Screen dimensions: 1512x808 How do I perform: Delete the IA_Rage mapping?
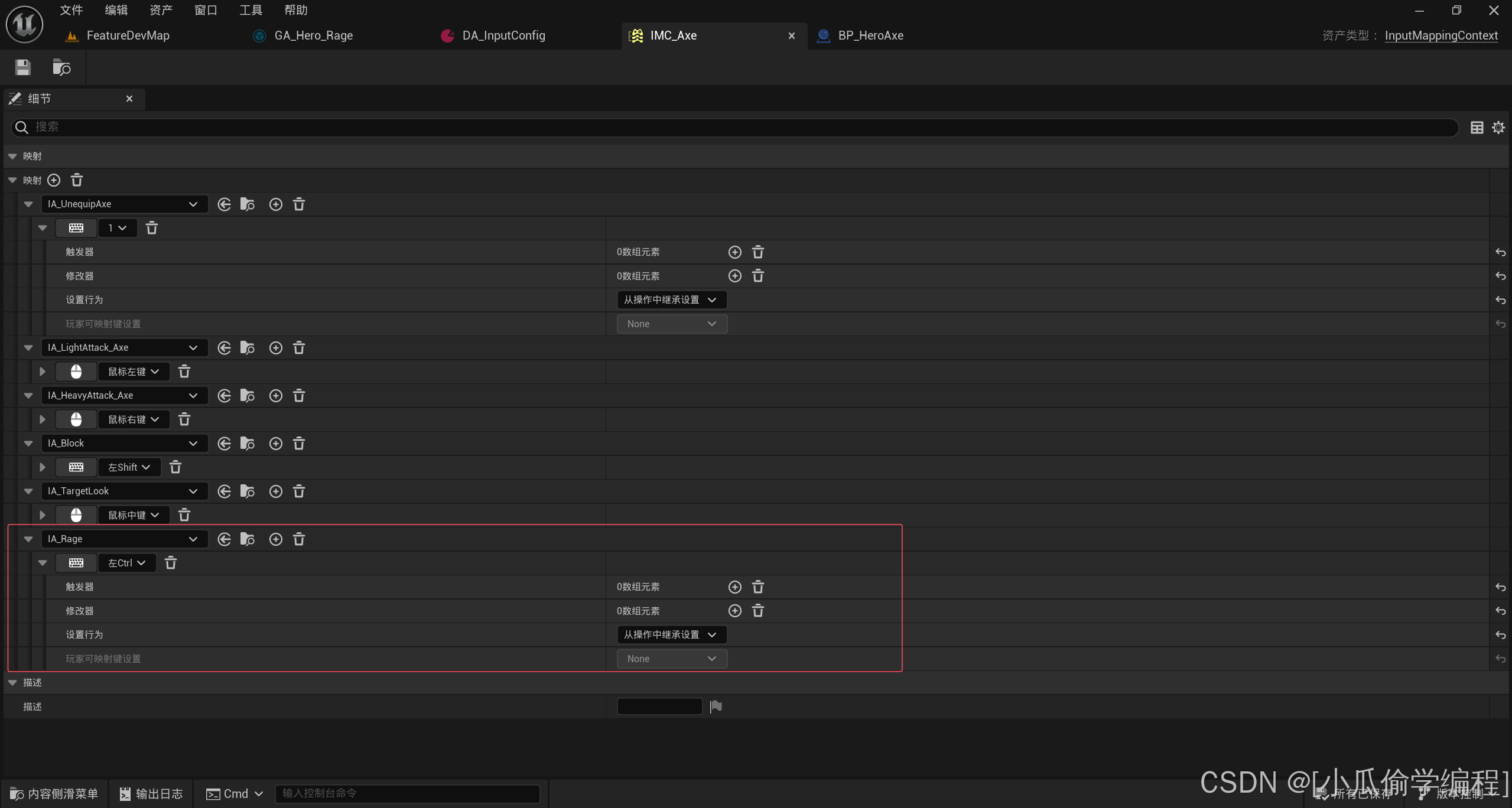(x=299, y=539)
